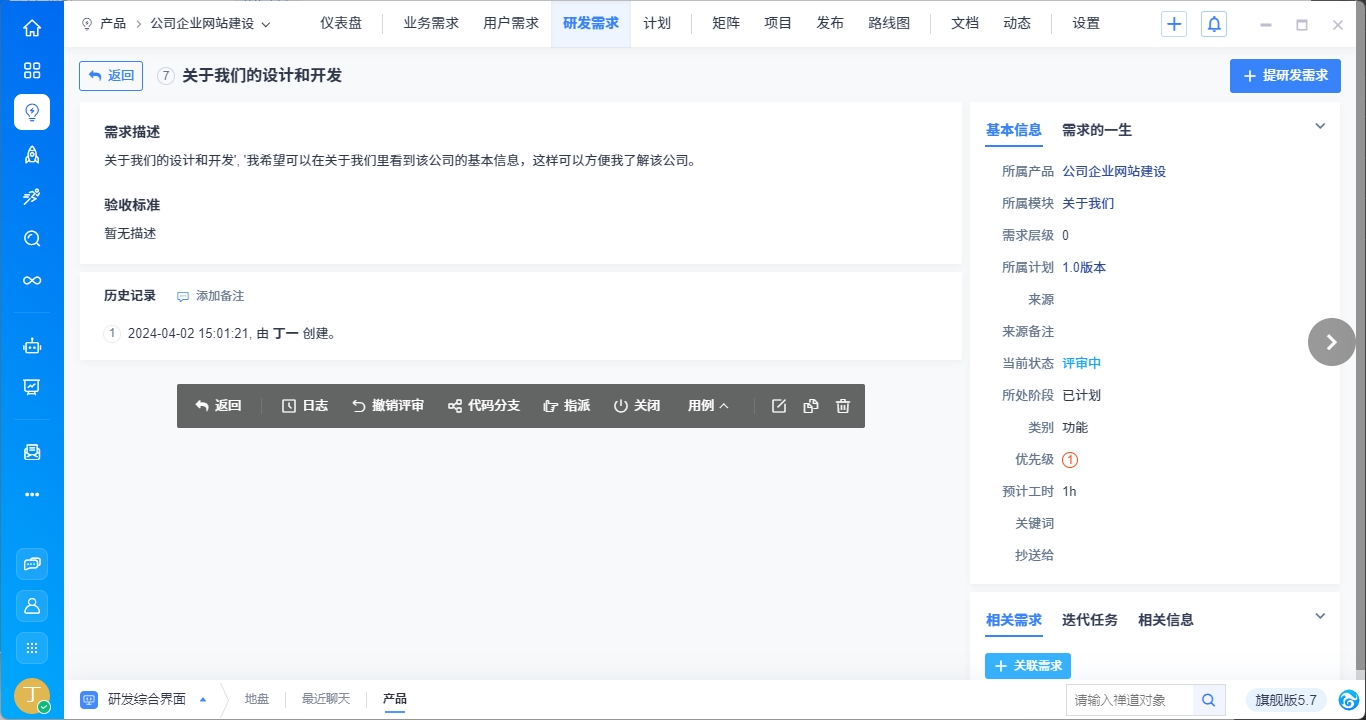This screenshot has width=1366, height=720.
Task: Click the 关联需求 button
Action: coord(1028,666)
